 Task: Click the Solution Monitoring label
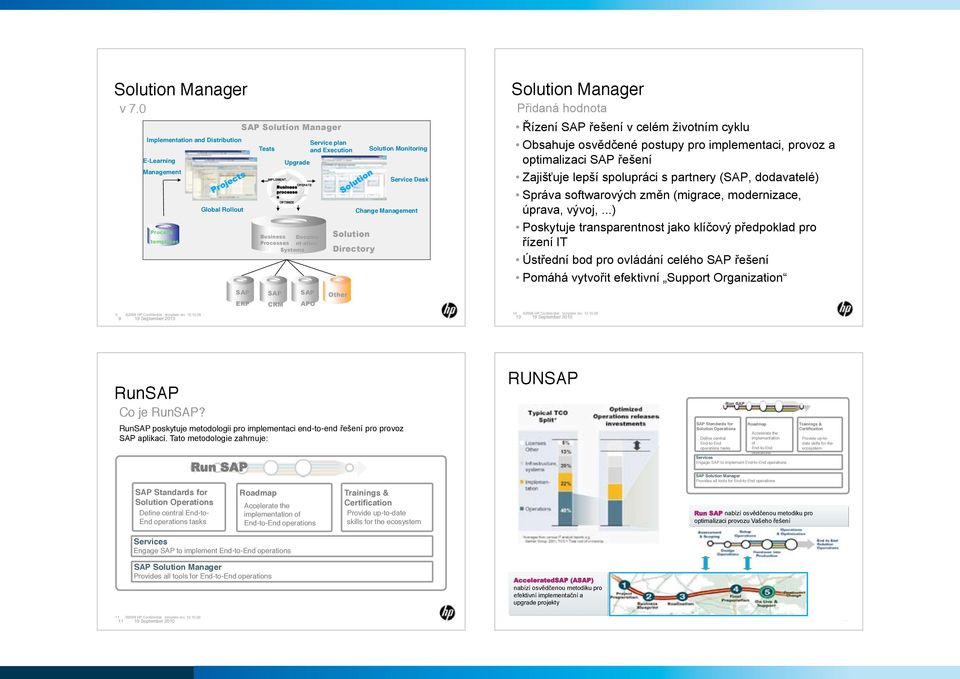click(x=398, y=149)
